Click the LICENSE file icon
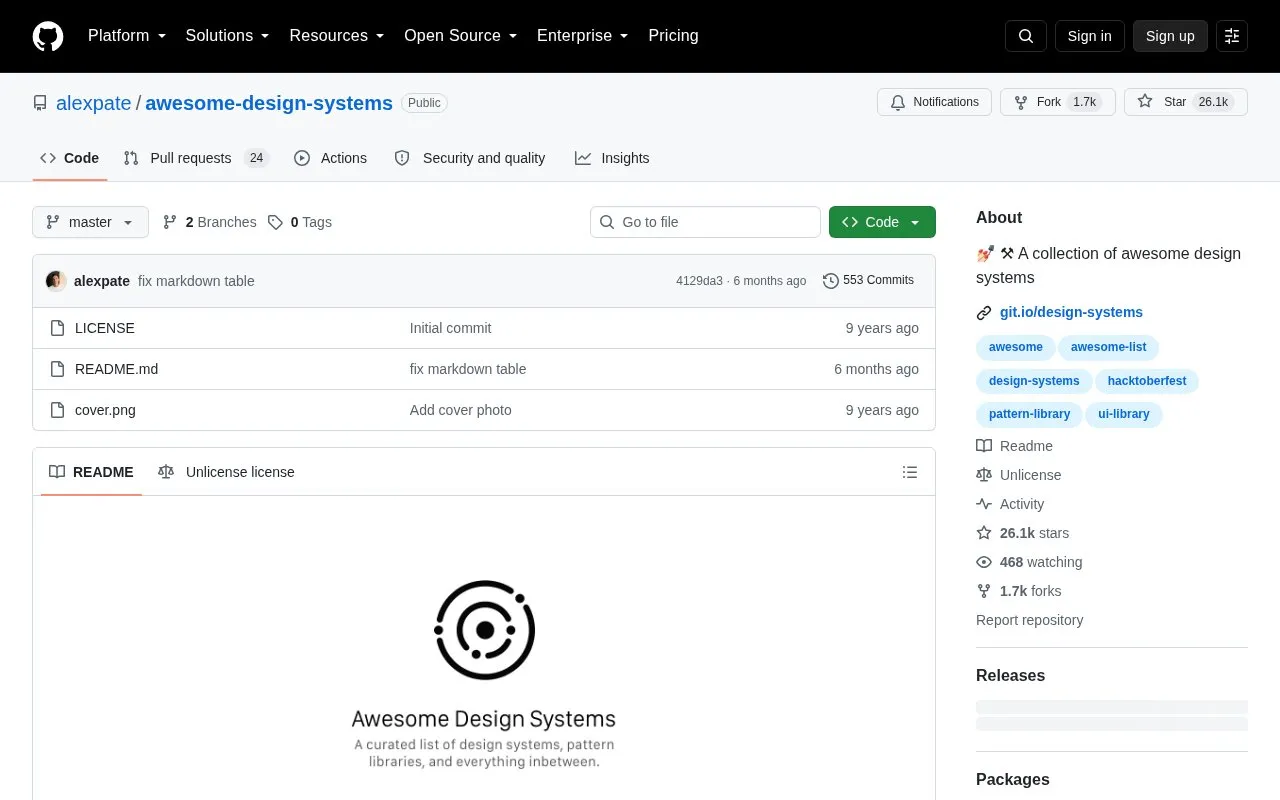 coord(58,328)
